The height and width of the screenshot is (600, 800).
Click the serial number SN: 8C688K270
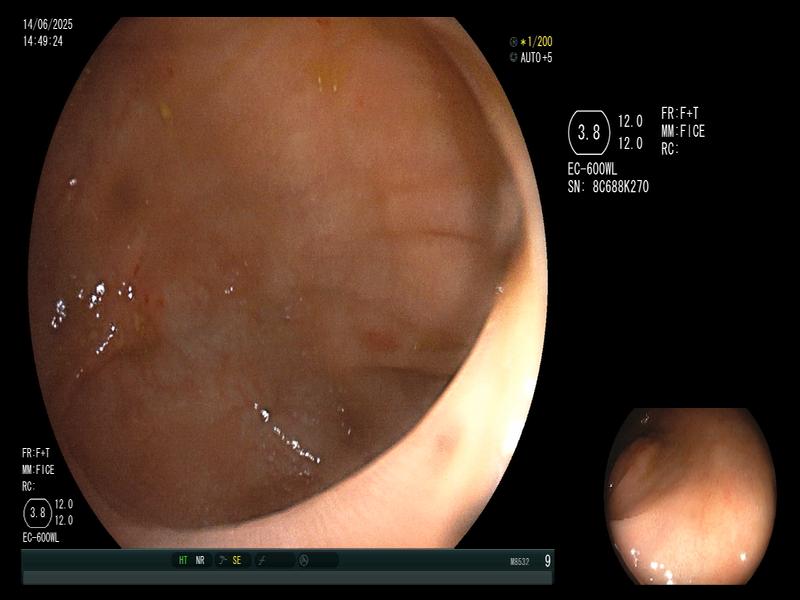tap(608, 187)
